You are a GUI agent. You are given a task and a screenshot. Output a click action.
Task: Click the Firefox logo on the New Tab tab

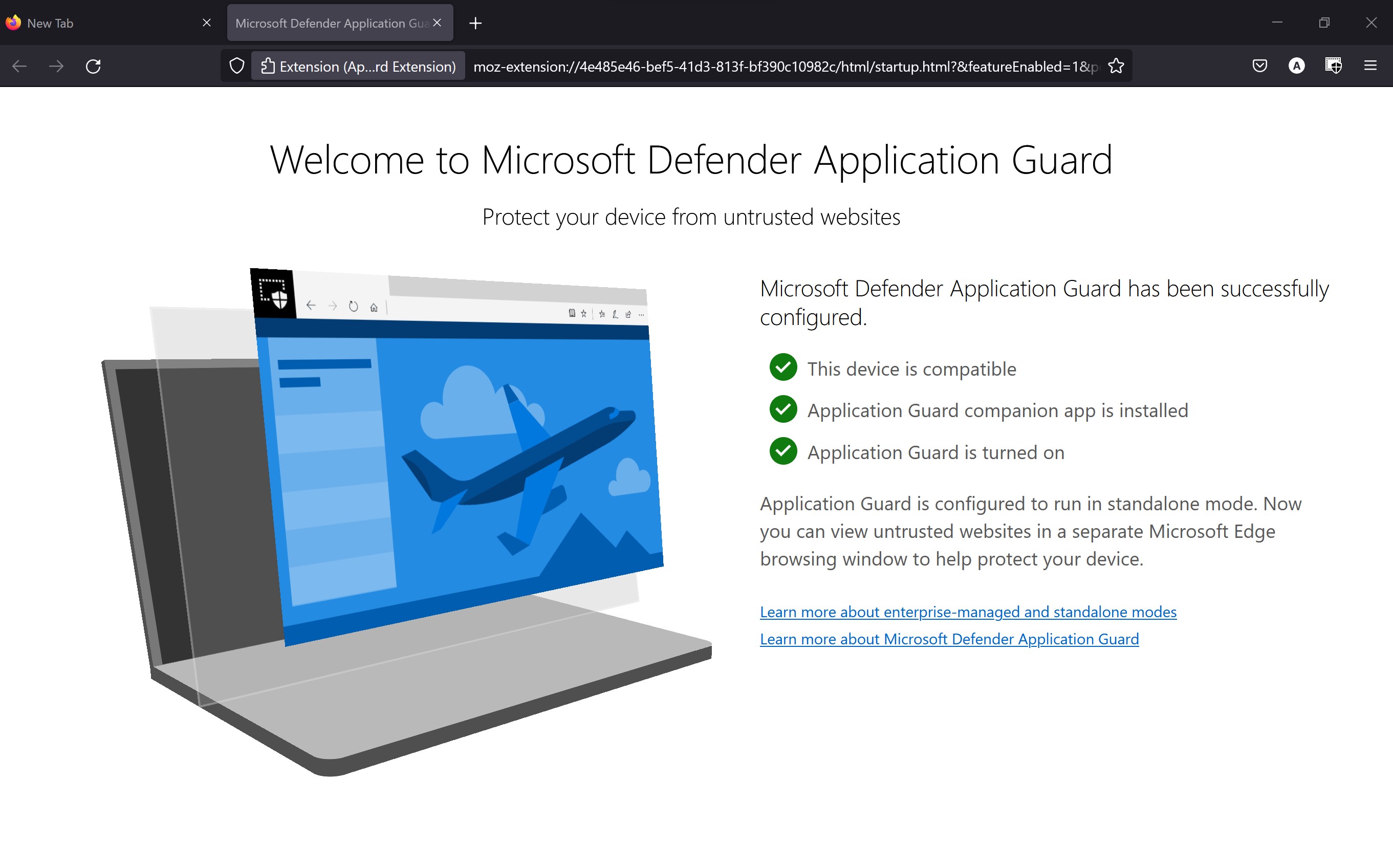click(x=13, y=23)
